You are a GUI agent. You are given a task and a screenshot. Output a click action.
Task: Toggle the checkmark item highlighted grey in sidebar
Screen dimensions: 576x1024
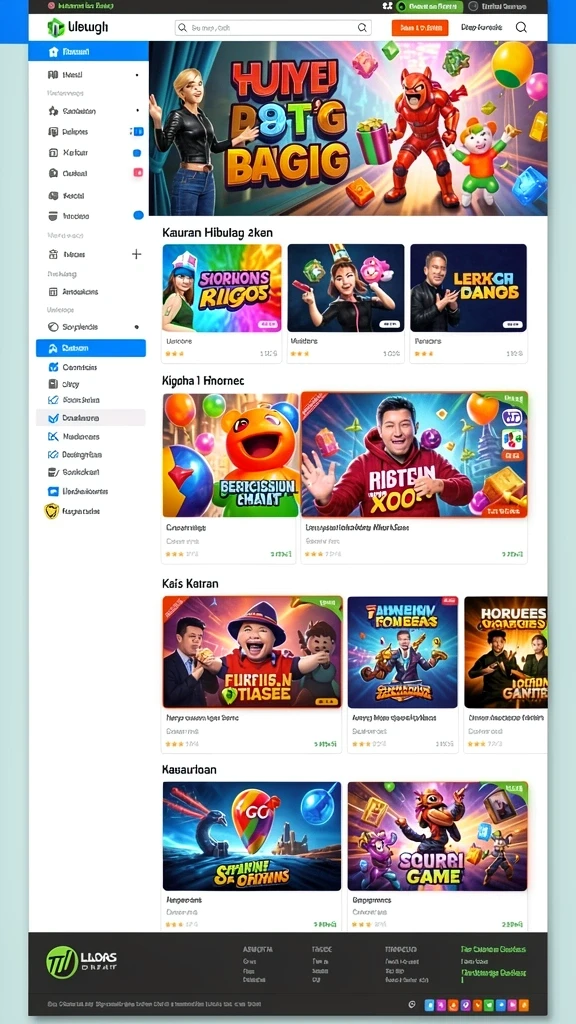coord(90,418)
